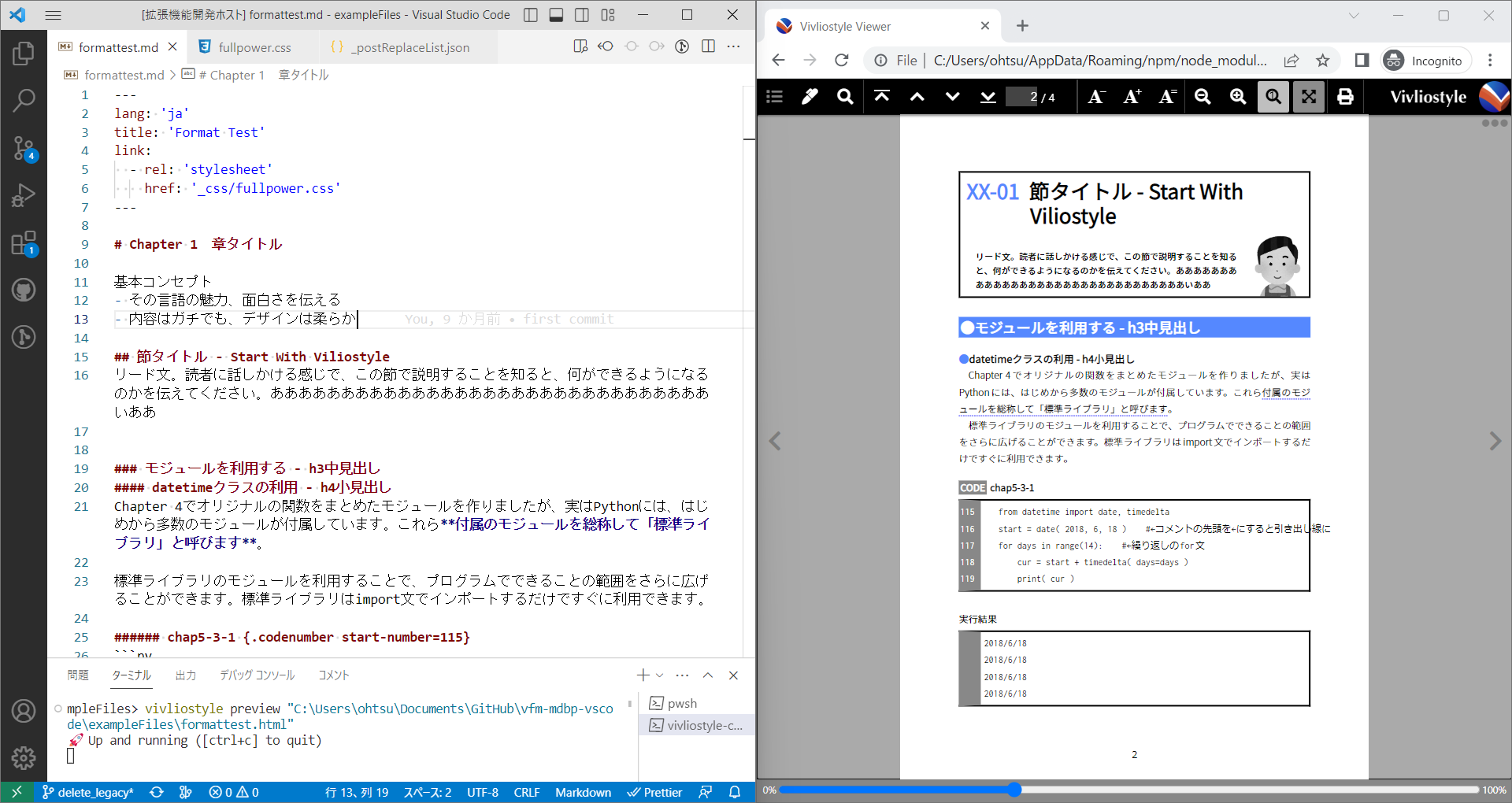Screen dimensions: 1512x803
Task: Toggle the VS Code bottom panel
Action: [556, 15]
